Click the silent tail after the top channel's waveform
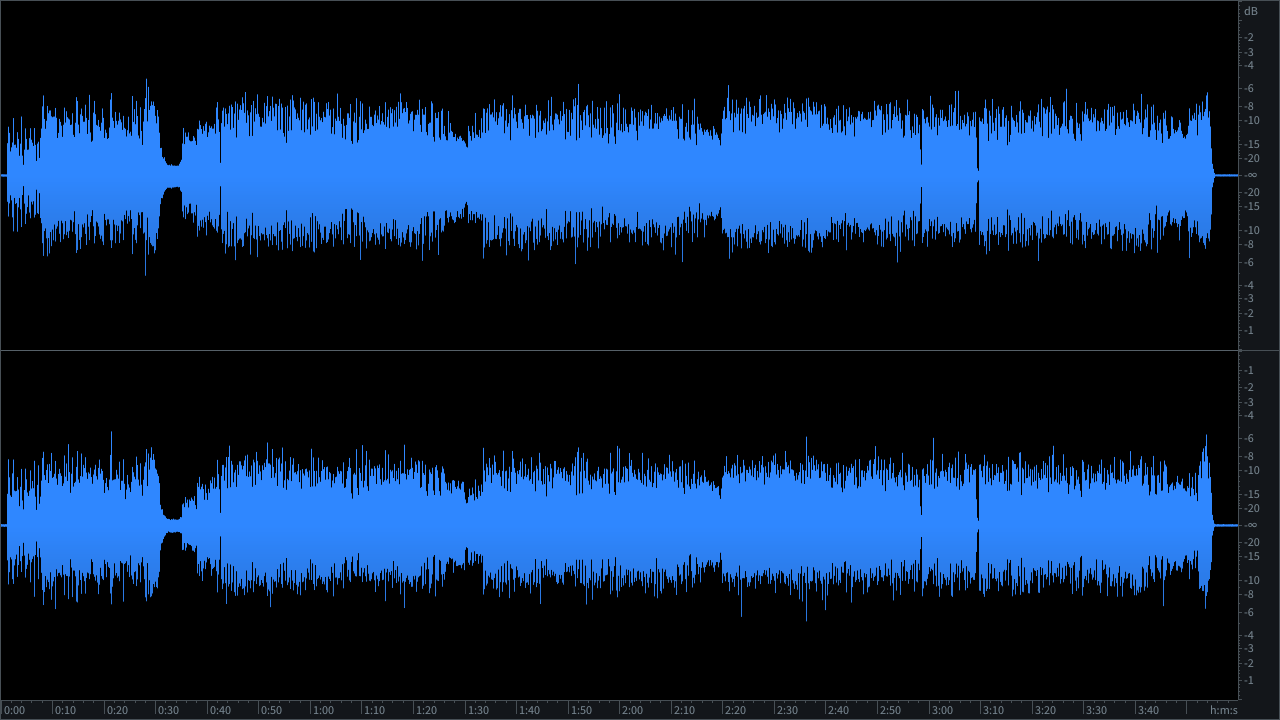Image resolution: width=1280 pixels, height=720 pixels. pos(1226,175)
